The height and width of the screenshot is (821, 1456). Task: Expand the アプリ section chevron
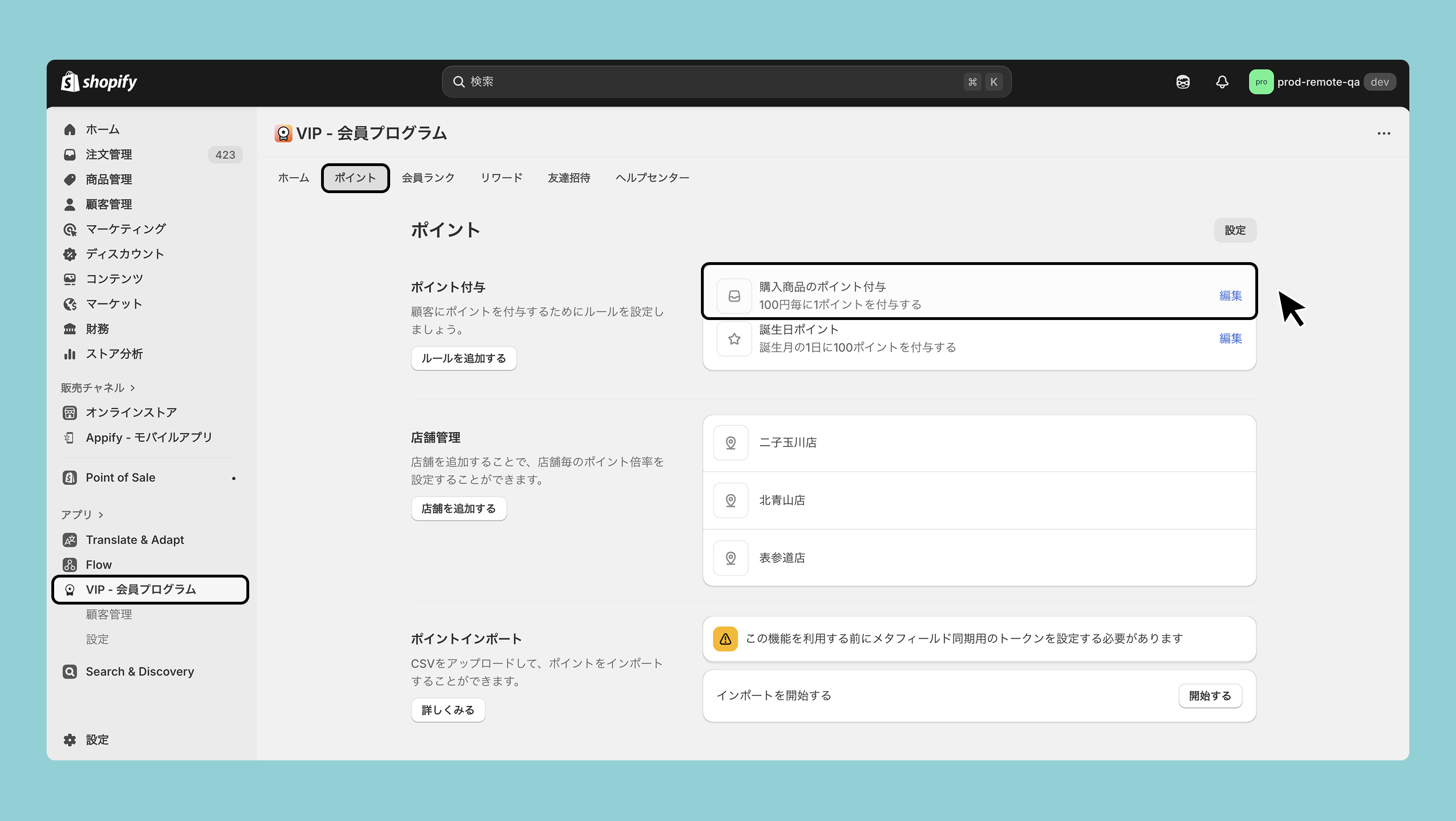click(x=101, y=515)
